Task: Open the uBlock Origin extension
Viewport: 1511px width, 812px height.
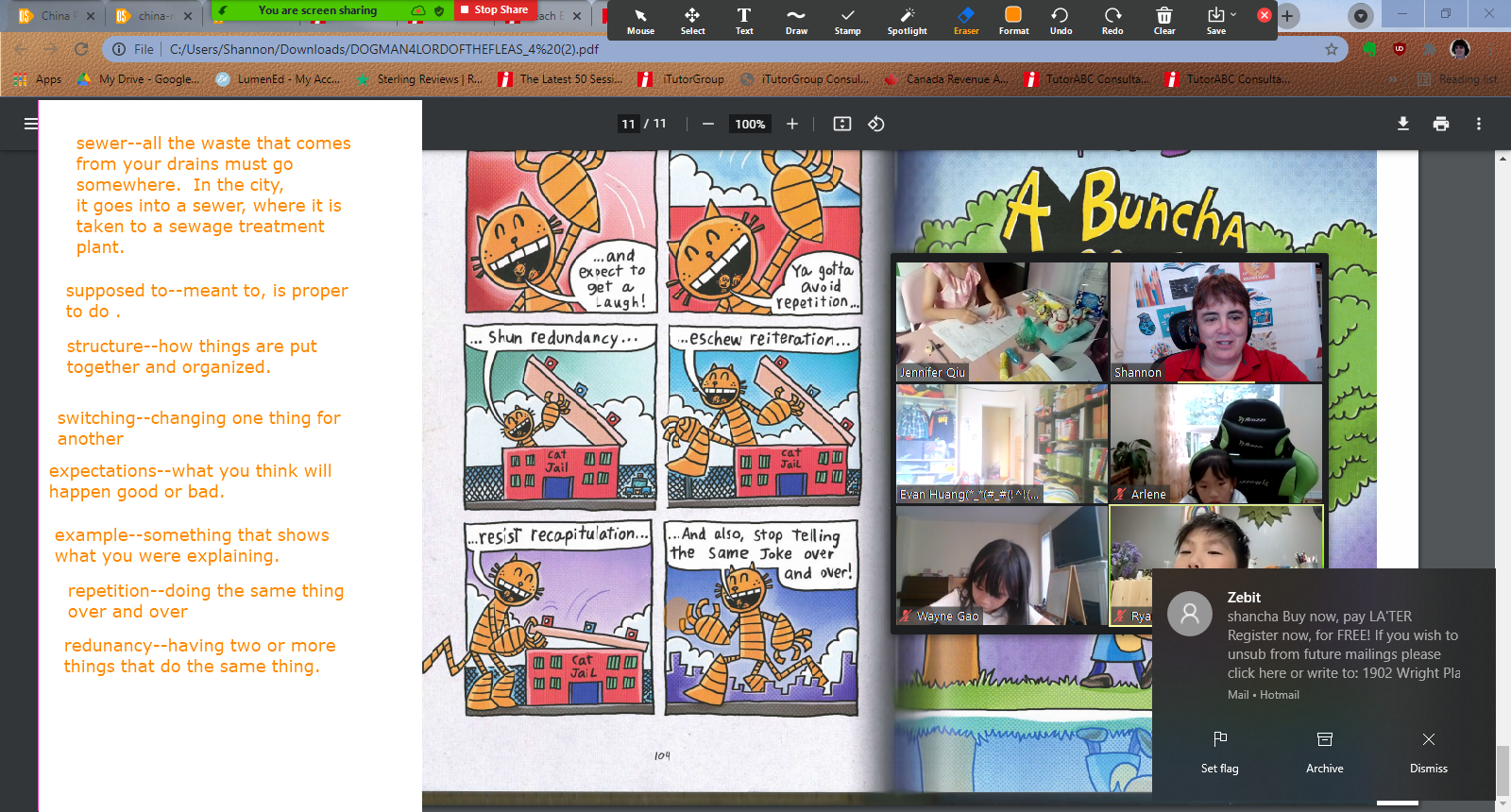Action: pos(1400,49)
